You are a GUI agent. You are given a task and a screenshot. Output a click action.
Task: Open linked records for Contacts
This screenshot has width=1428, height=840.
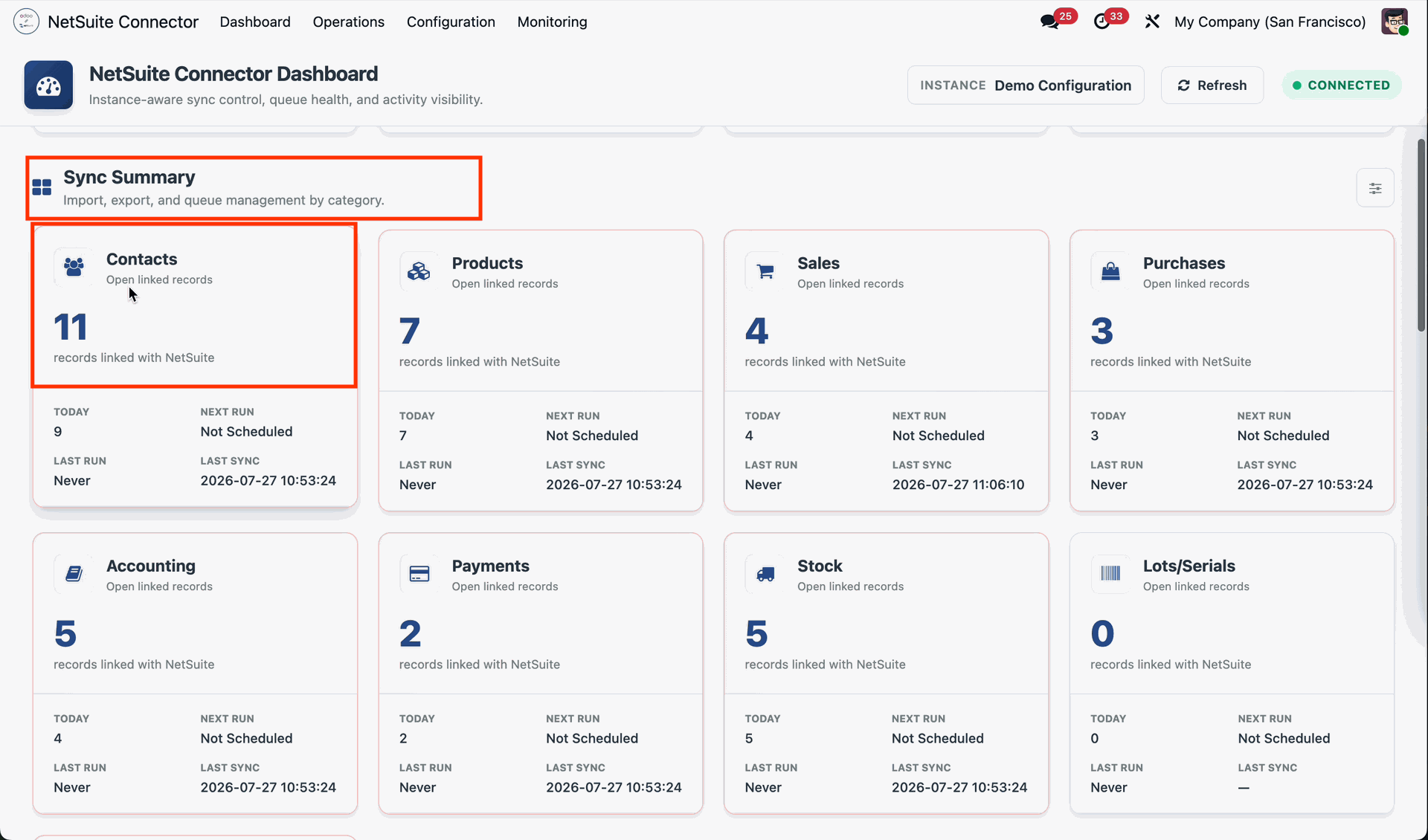pyautogui.click(x=159, y=280)
